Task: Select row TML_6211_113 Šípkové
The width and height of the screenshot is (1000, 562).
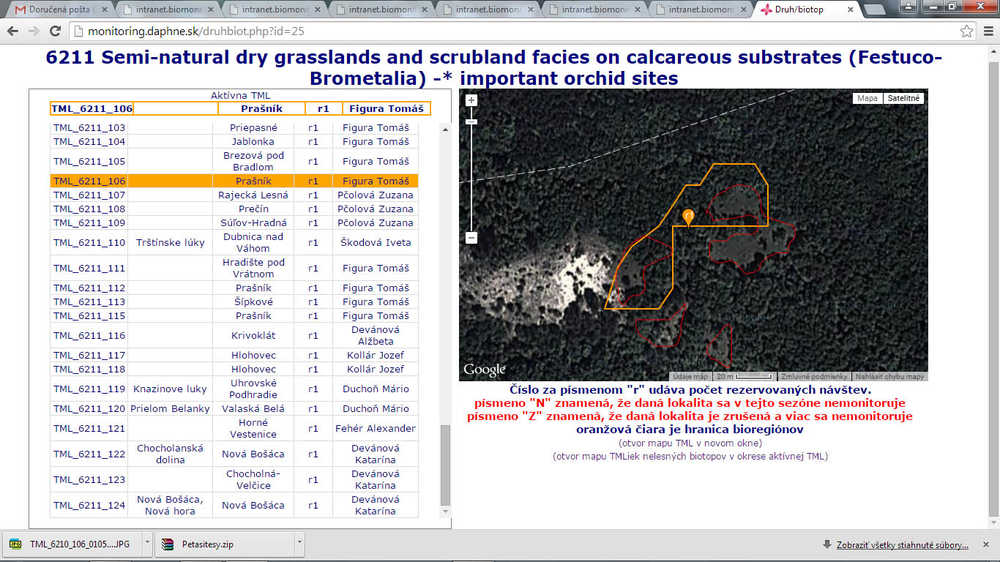Action: tap(233, 302)
